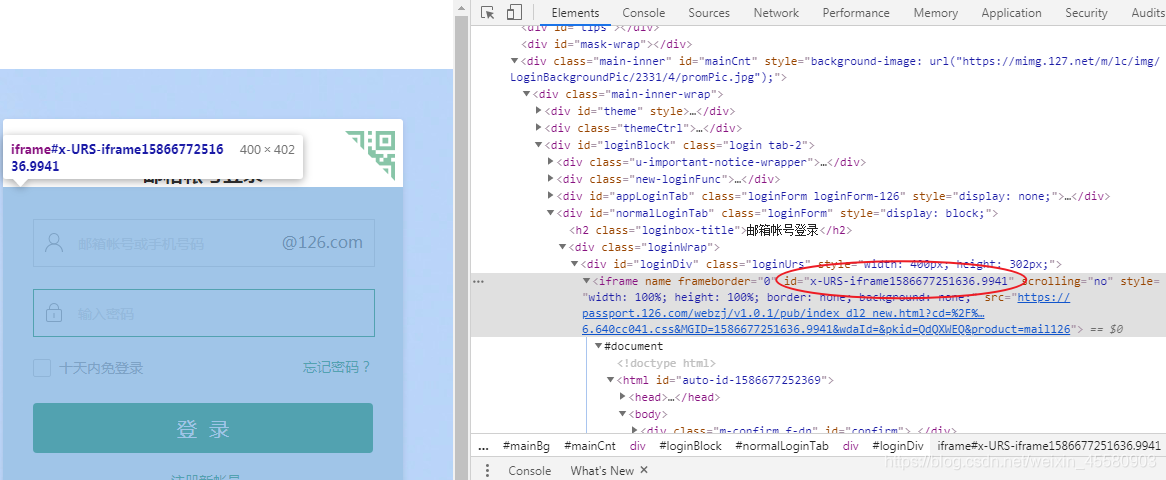
Task: Expand the themeCtrl div node
Action: coord(539,128)
